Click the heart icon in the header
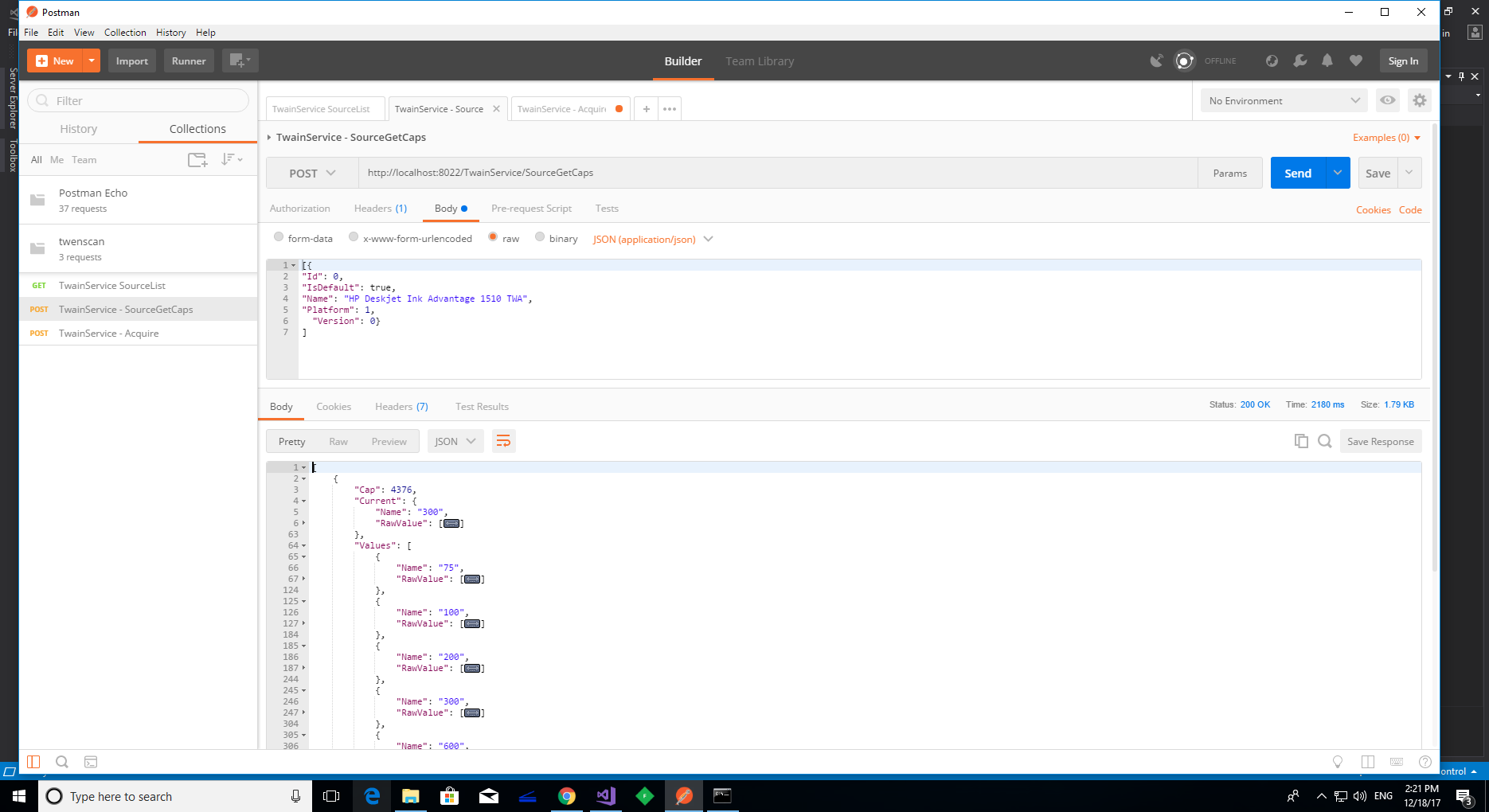This screenshot has height=812, width=1489. (1355, 61)
